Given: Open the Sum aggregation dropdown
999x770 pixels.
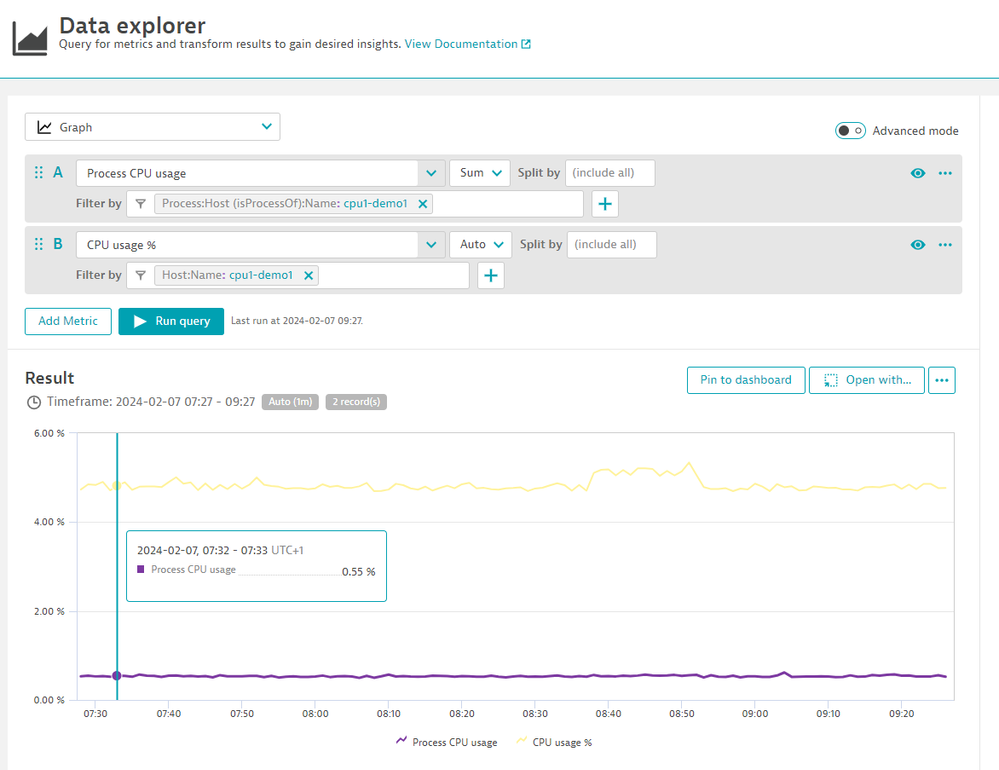Looking at the screenshot, I should tap(480, 173).
